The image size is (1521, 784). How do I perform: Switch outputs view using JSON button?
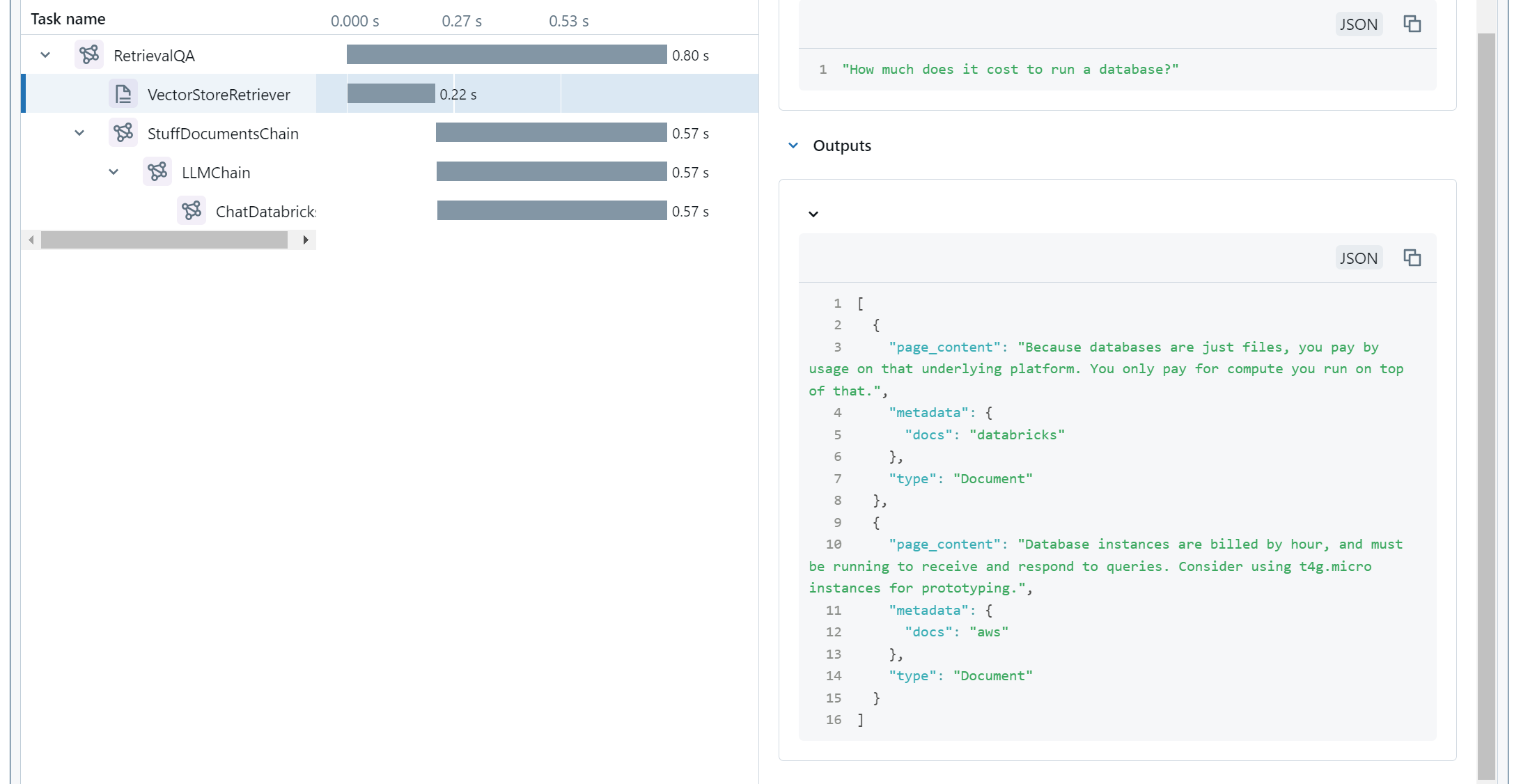(x=1358, y=258)
